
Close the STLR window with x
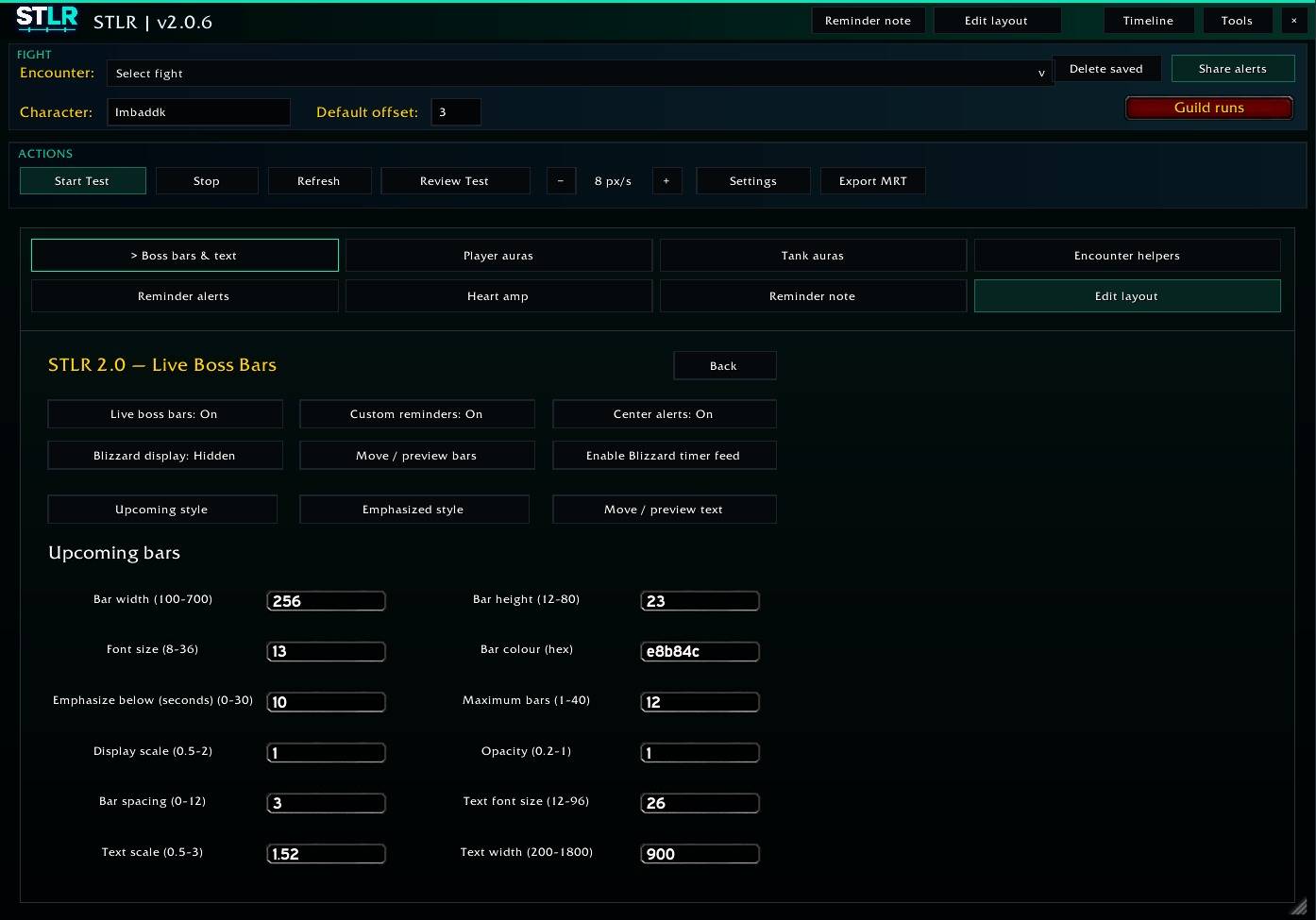1293,21
